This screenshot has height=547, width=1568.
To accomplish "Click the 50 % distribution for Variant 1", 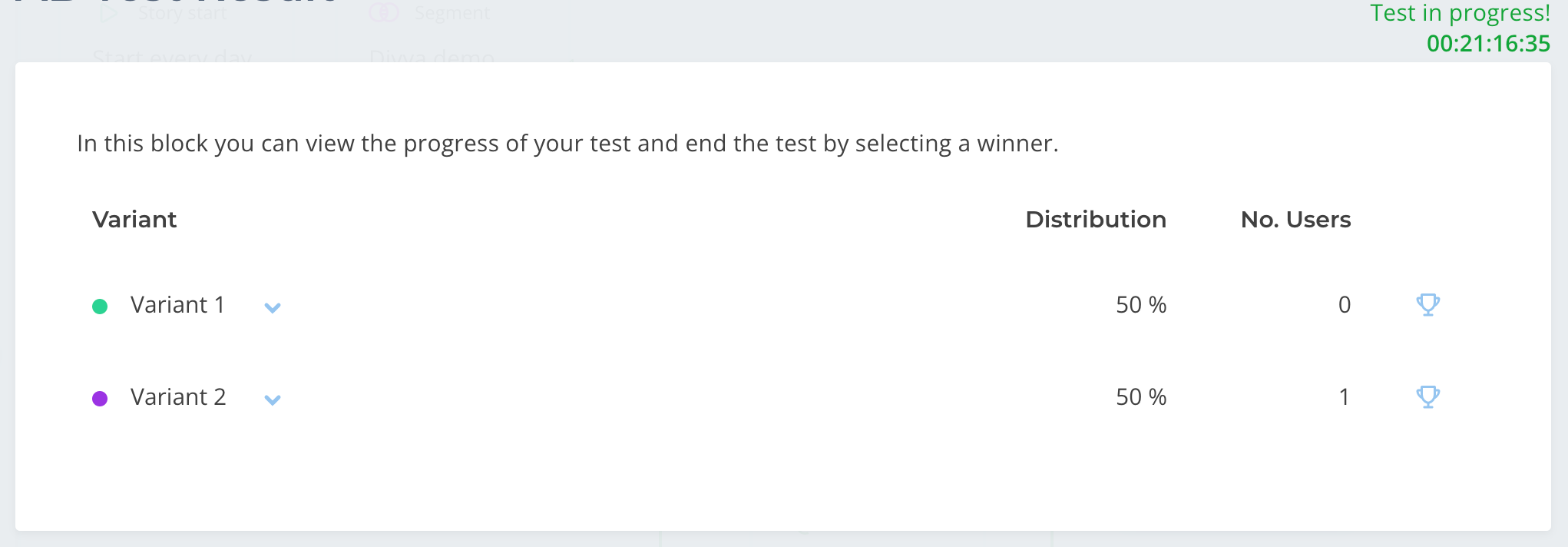I will tap(1141, 305).
